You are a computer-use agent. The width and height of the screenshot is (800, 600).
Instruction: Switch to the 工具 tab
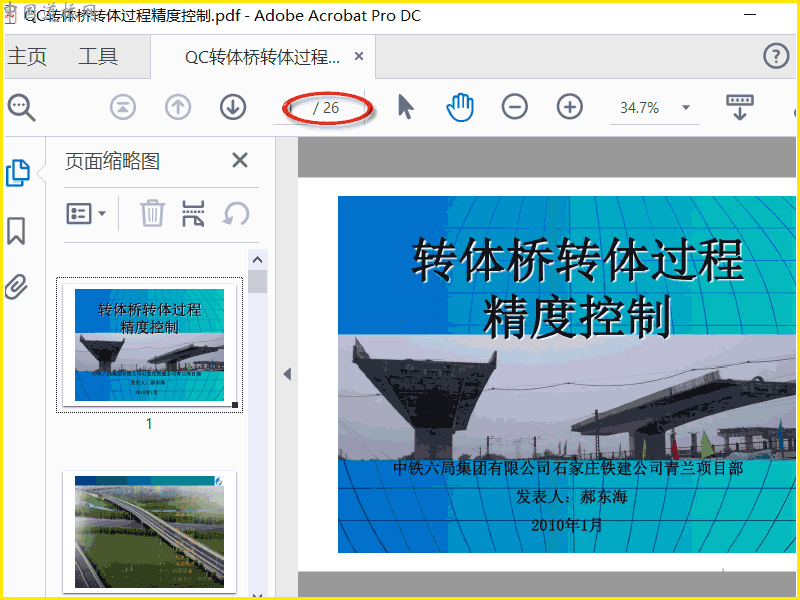[98, 56]
